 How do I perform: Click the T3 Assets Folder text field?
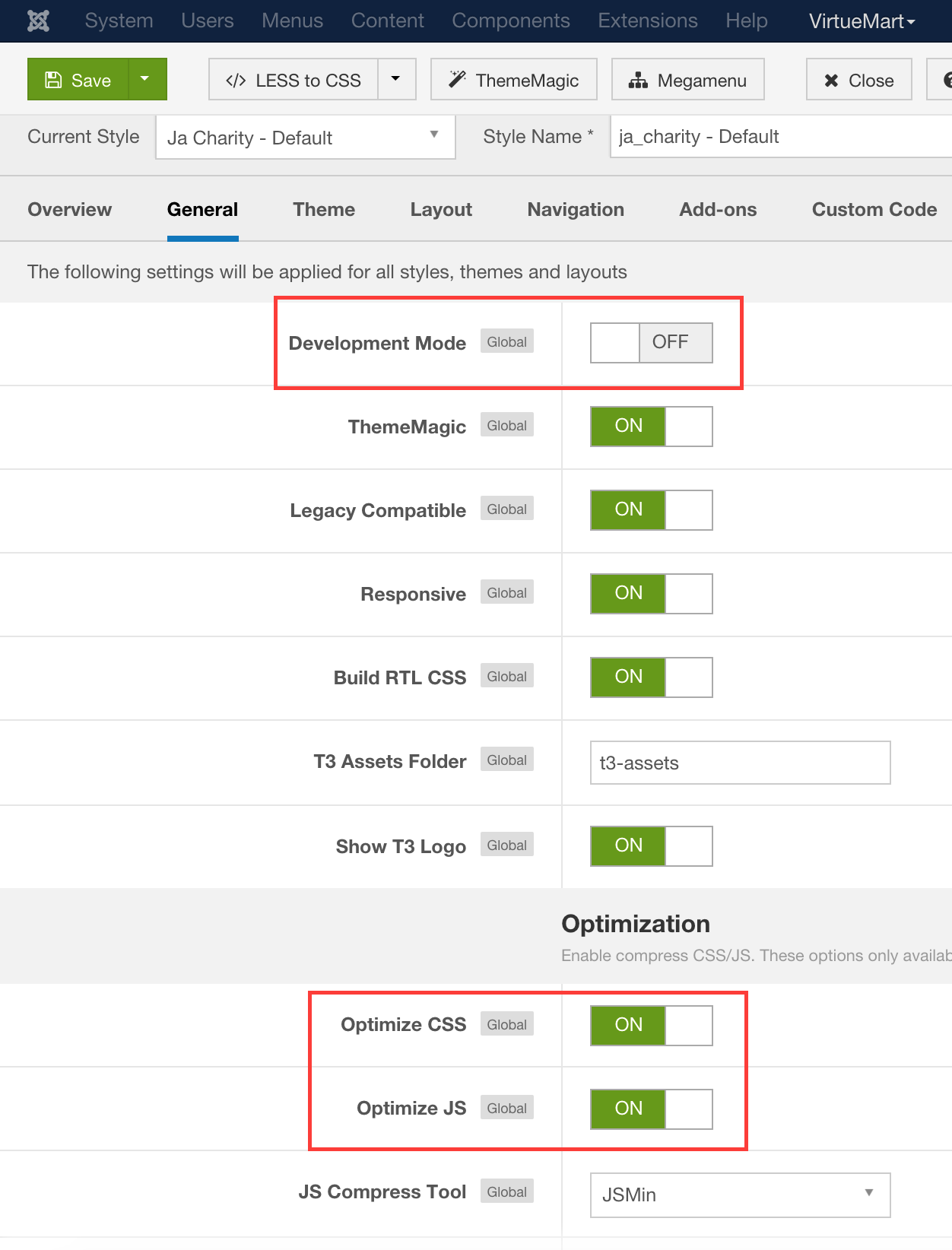[741, 763]
